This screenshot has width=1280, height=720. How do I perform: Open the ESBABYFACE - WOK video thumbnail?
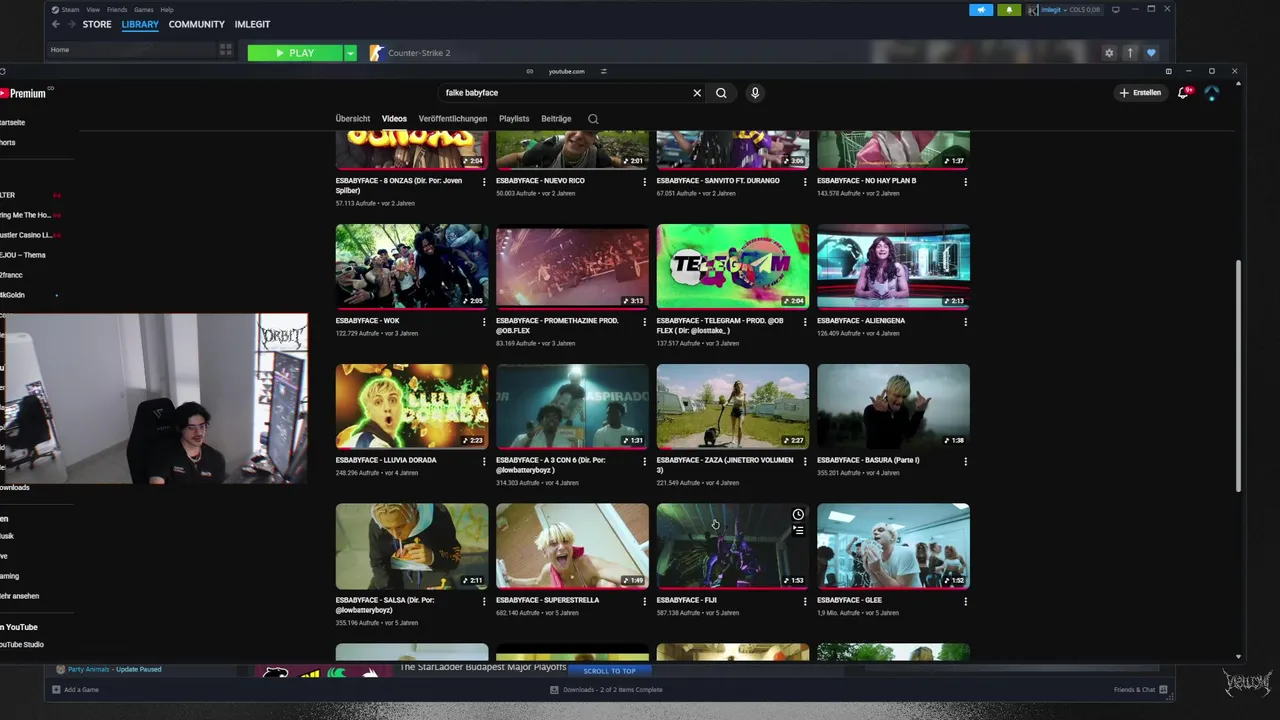point(412,266)
